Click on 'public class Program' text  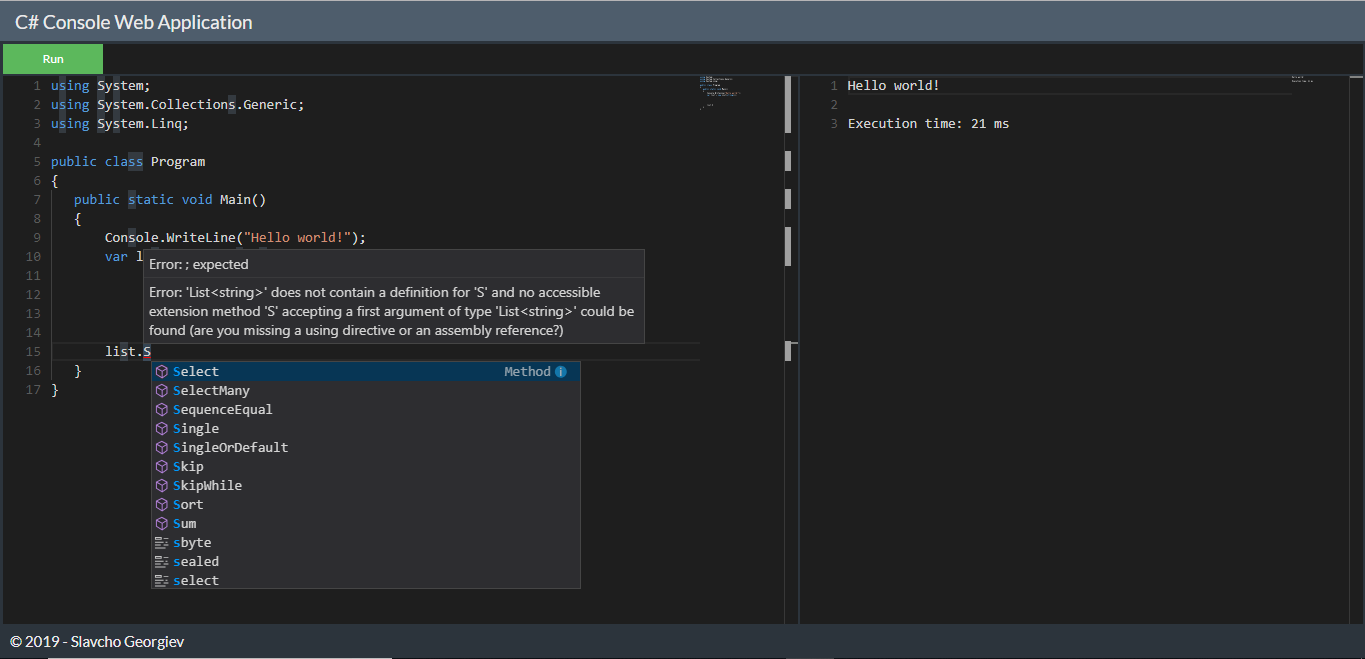tap(128, 162)
